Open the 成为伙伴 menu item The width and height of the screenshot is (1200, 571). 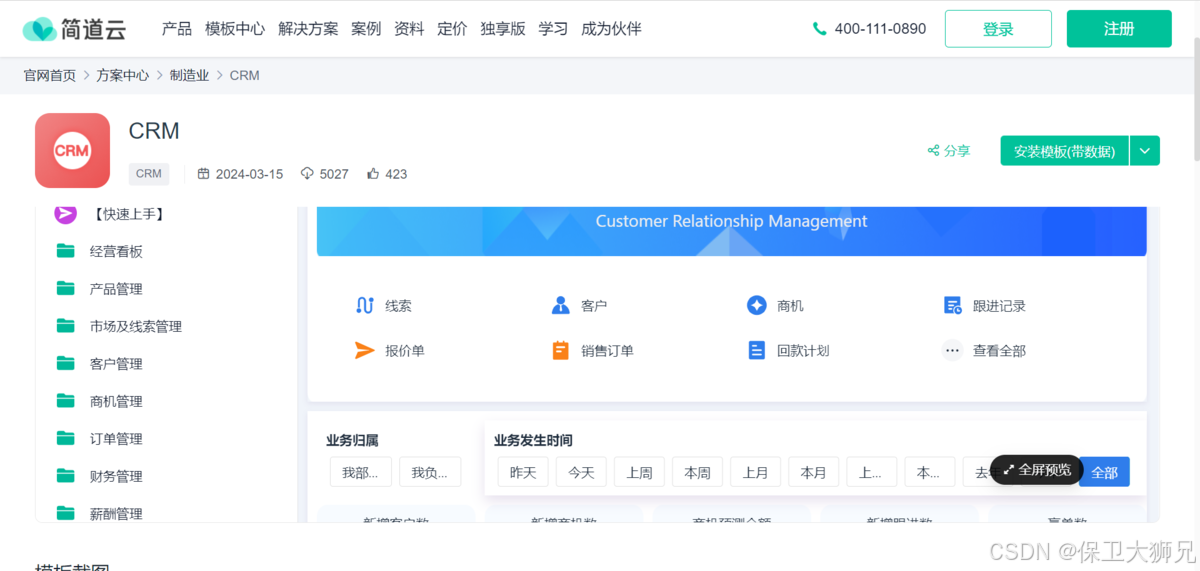611,29
